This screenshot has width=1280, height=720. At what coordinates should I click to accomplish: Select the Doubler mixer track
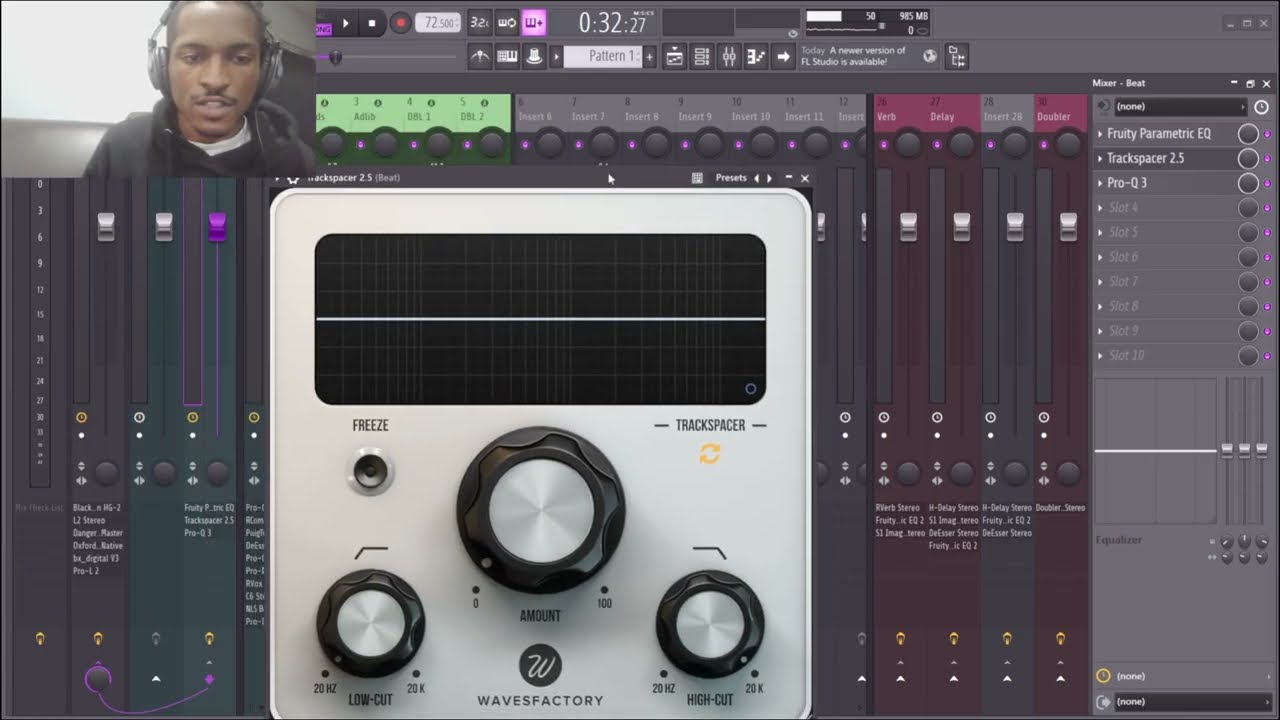tap(1054, 117)
